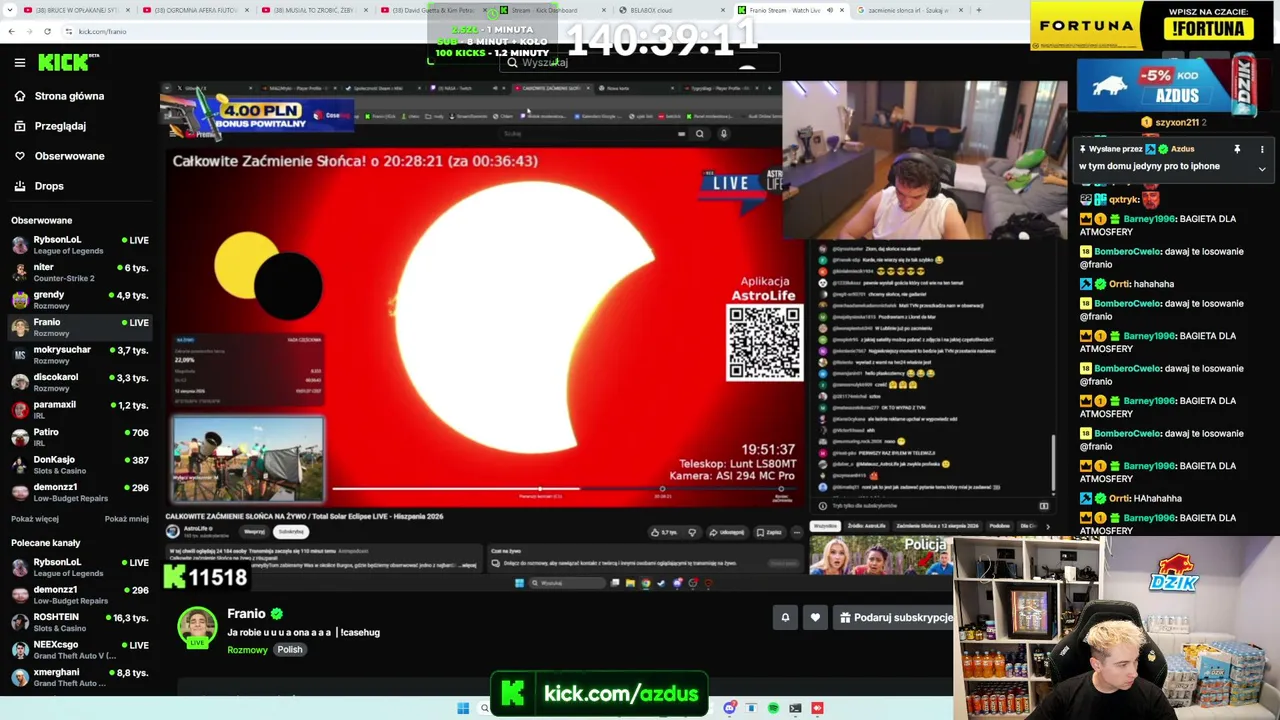Open followed channel RybsonLoL

tap(80, 245)
